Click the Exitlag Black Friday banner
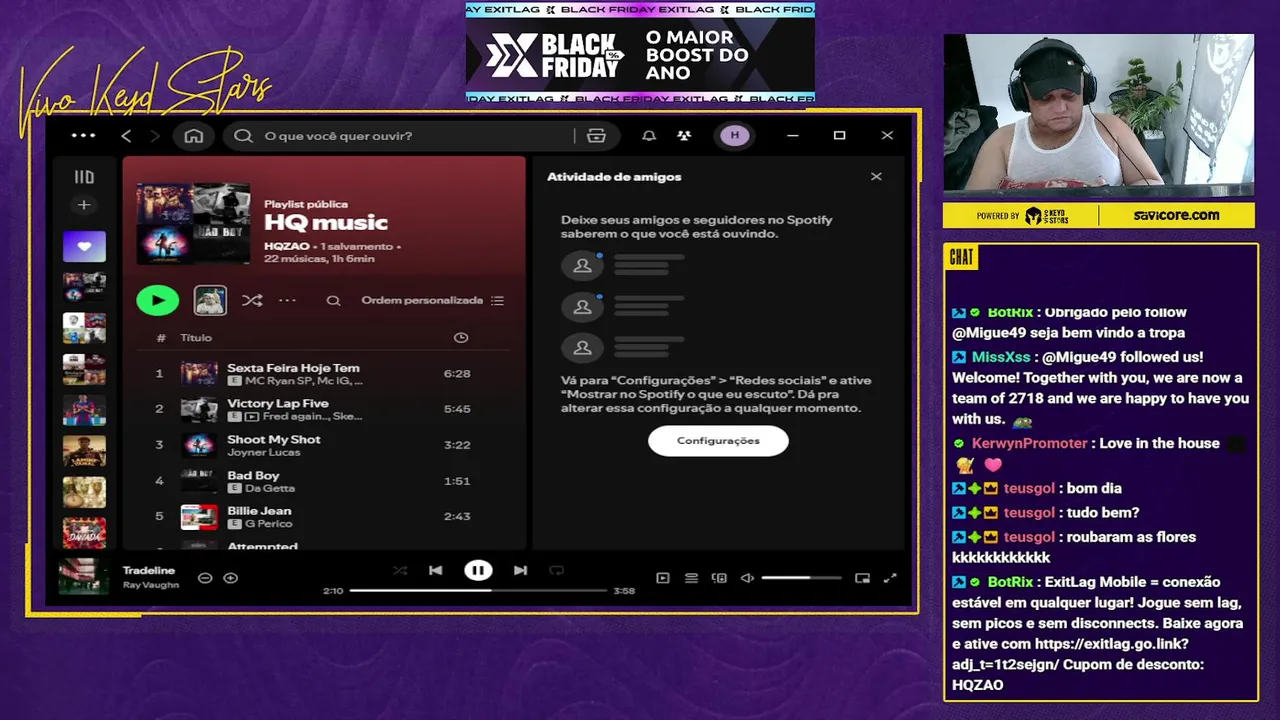Viewport: 1280px width, 720px height. pos(640,52)
